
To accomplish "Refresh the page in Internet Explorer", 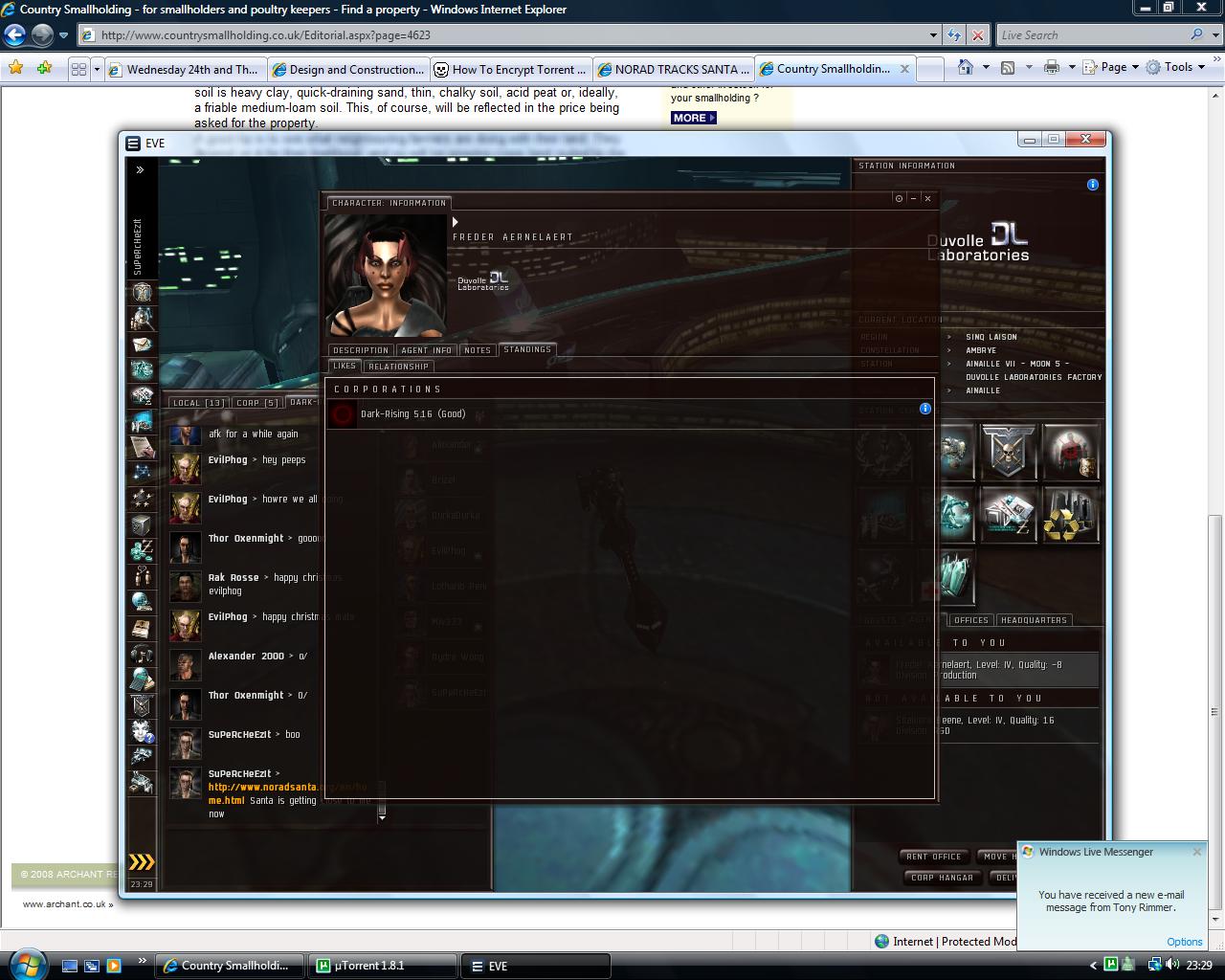I will tap(954, 34).
